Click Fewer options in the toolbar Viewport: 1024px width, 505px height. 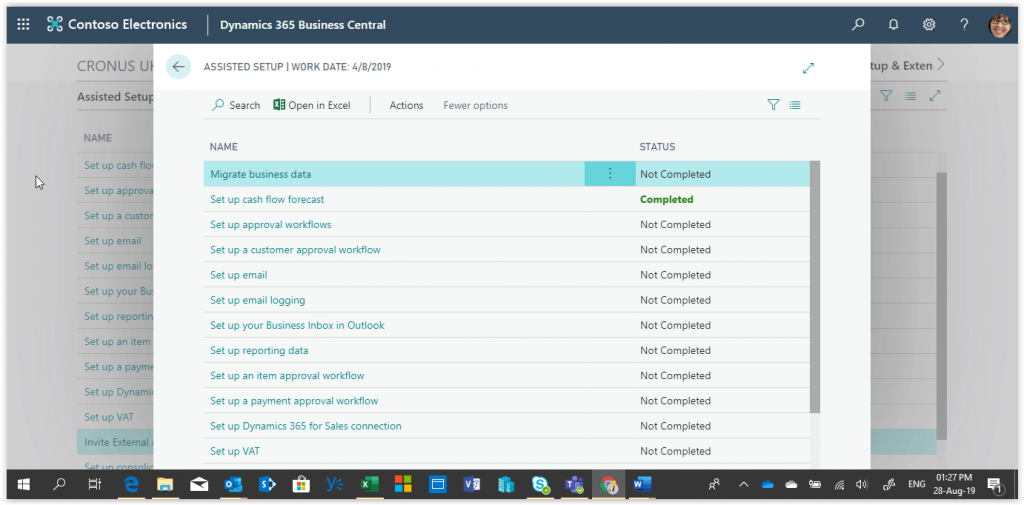click(x=475, y=105)
